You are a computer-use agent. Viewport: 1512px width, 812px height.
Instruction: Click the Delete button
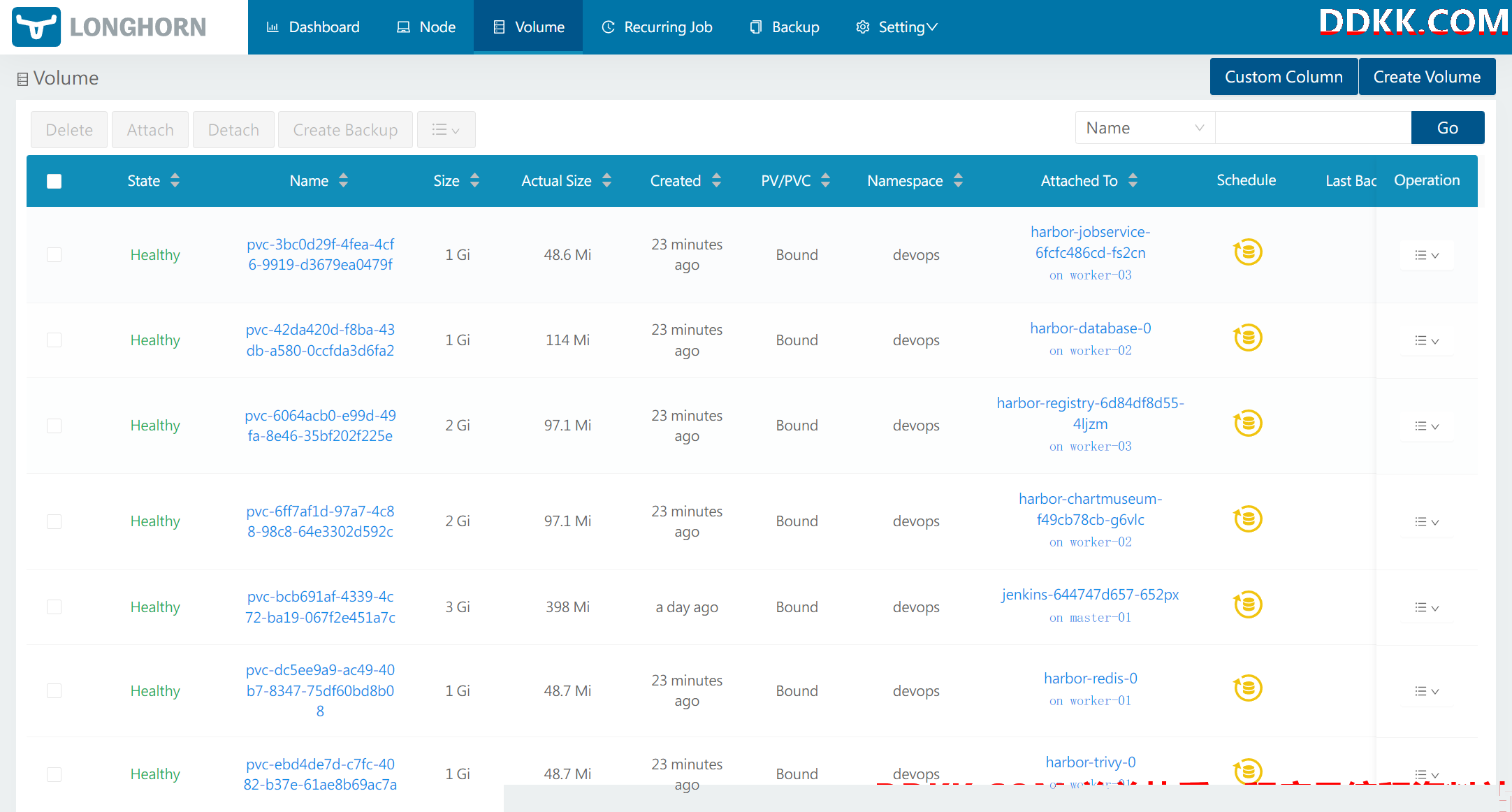[x=69, y=130]
